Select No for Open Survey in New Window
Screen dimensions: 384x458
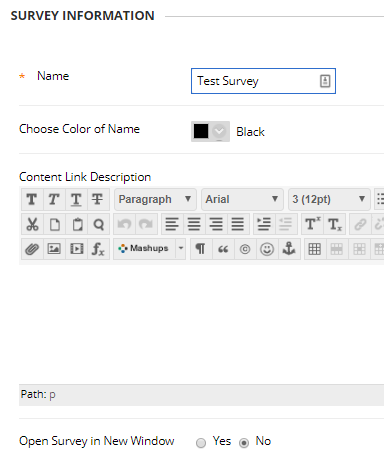coord(244,443)
